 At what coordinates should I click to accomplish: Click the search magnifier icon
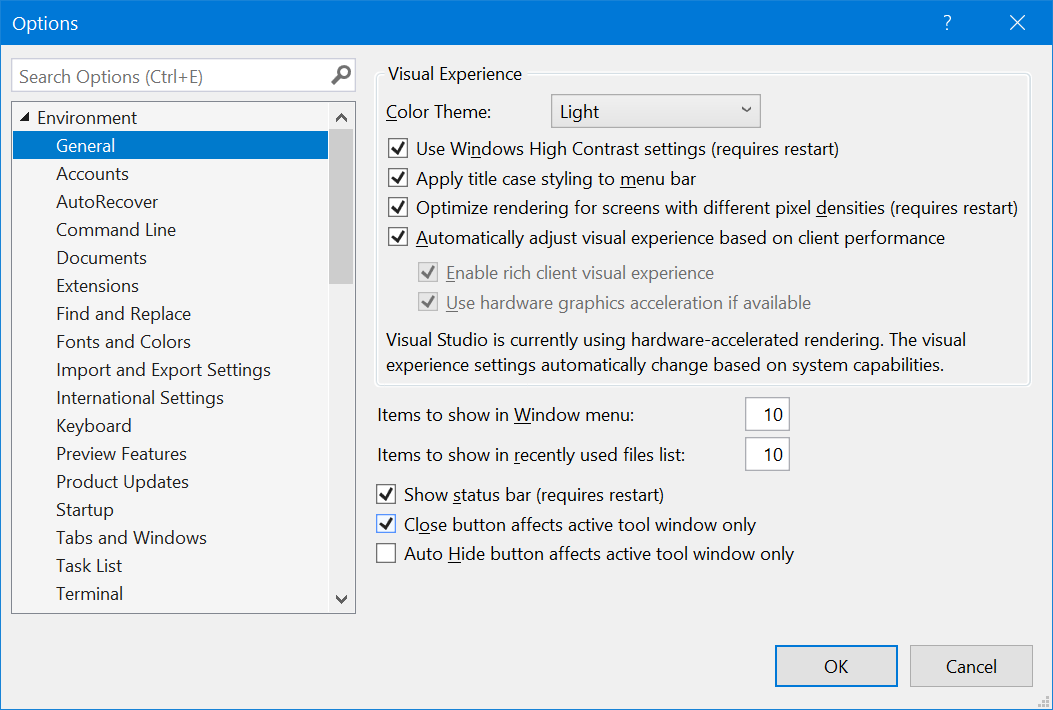point(341,75)
